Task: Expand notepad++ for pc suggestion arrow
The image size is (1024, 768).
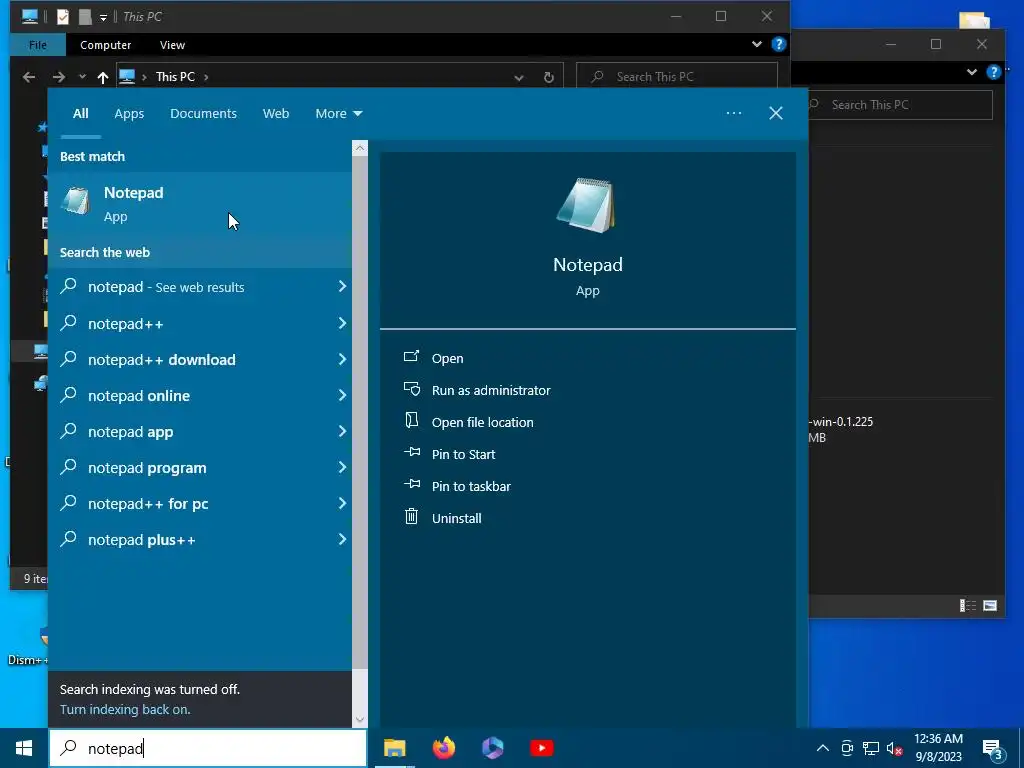Action: point(342,503)
